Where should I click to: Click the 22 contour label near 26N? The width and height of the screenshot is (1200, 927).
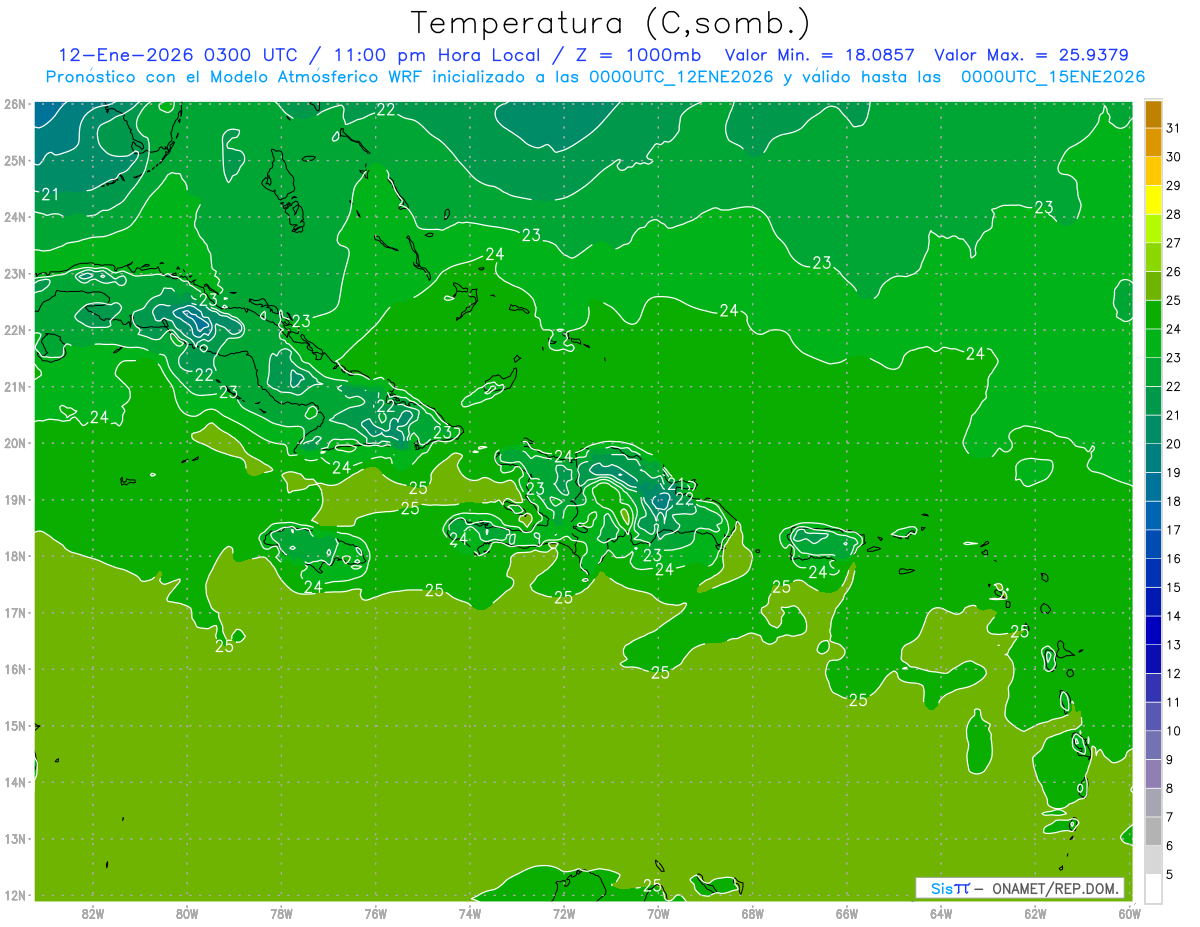[x=385, y=110]
